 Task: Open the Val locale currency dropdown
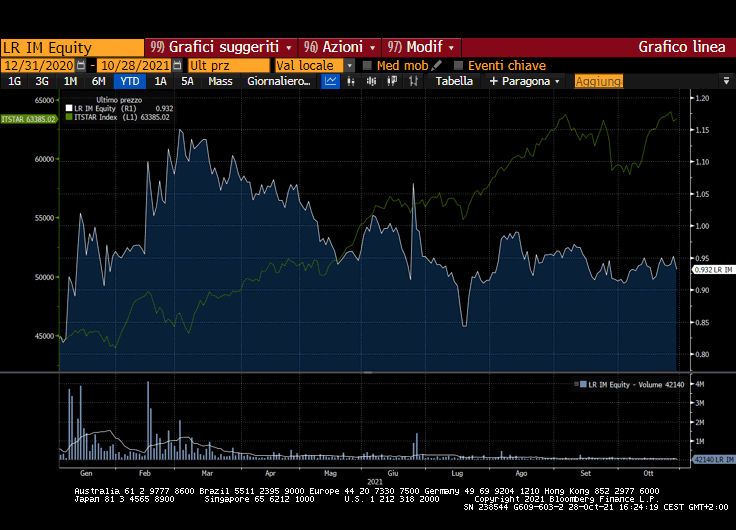[314, 65]
